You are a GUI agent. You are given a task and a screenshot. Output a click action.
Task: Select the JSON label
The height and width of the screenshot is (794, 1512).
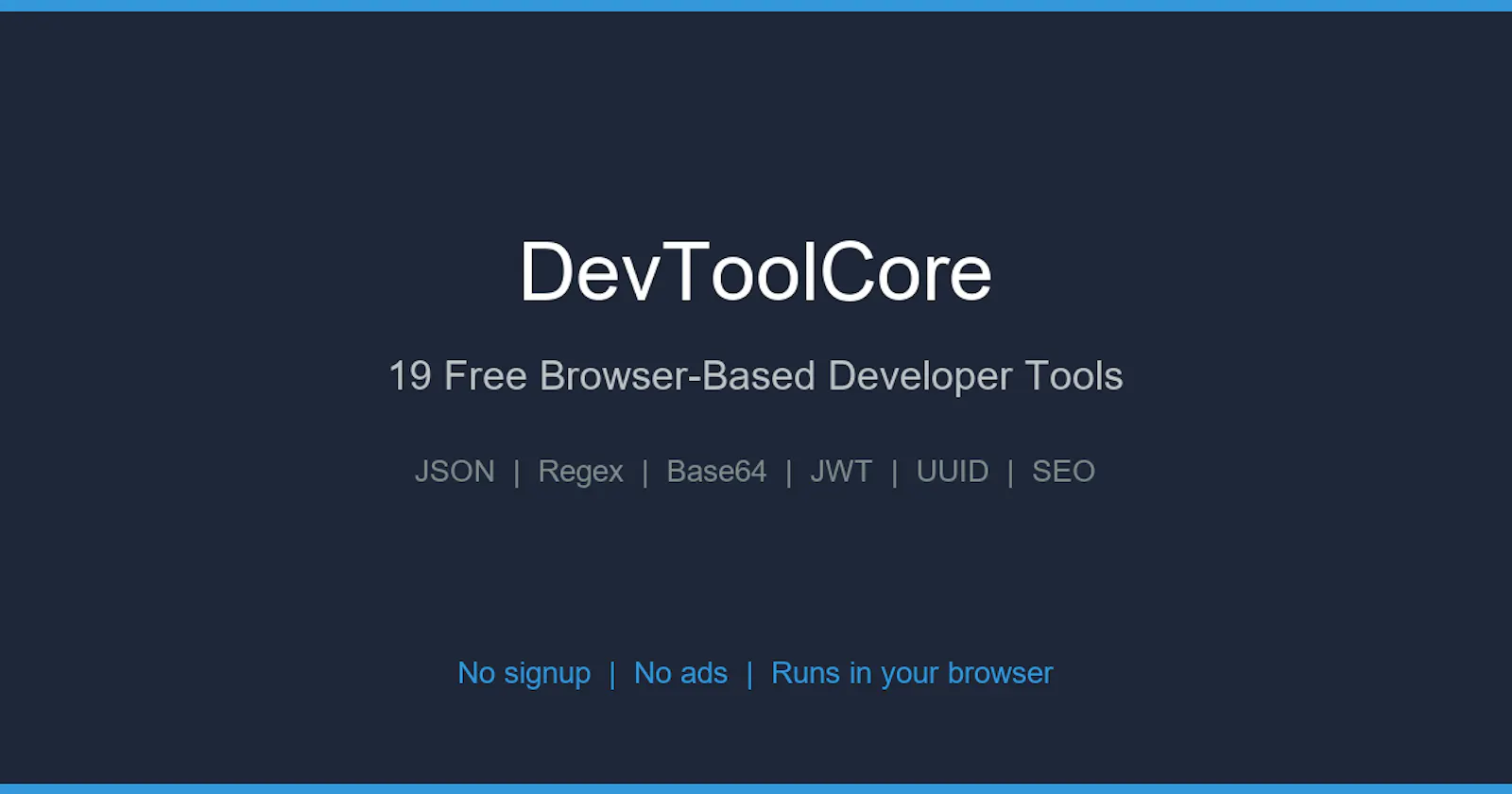coord(455,471)
